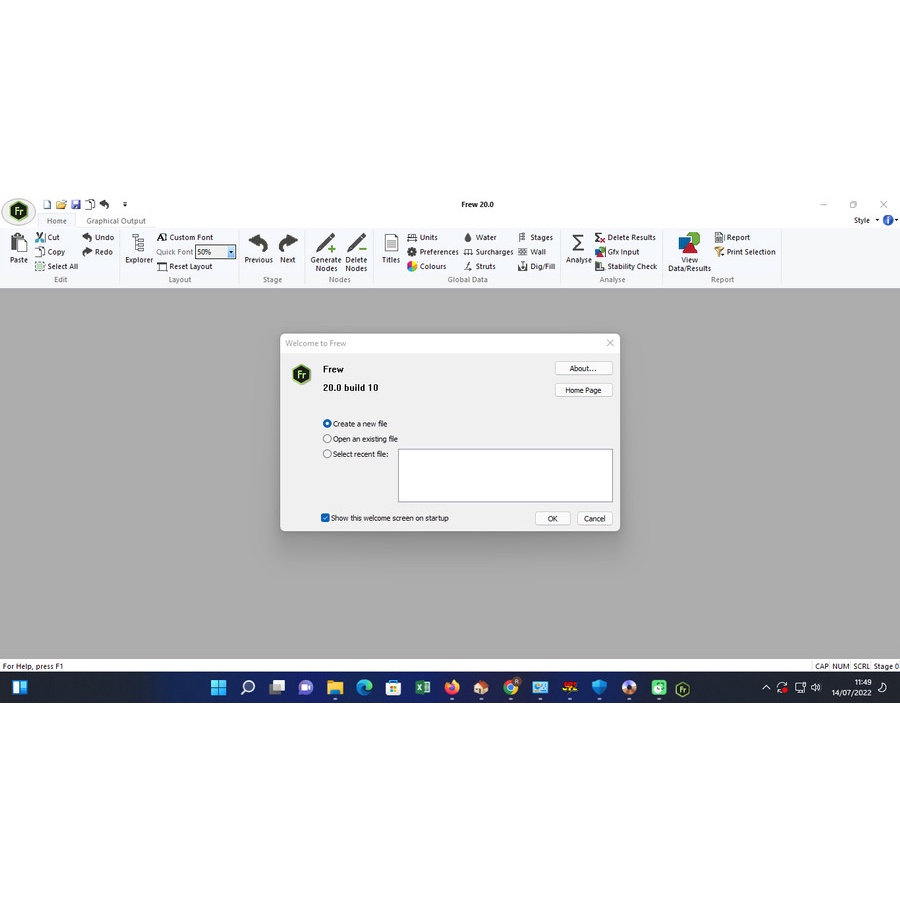Open the Style dropdown menu
Screen dimensions: 900x900
click(x=866, y=220)
